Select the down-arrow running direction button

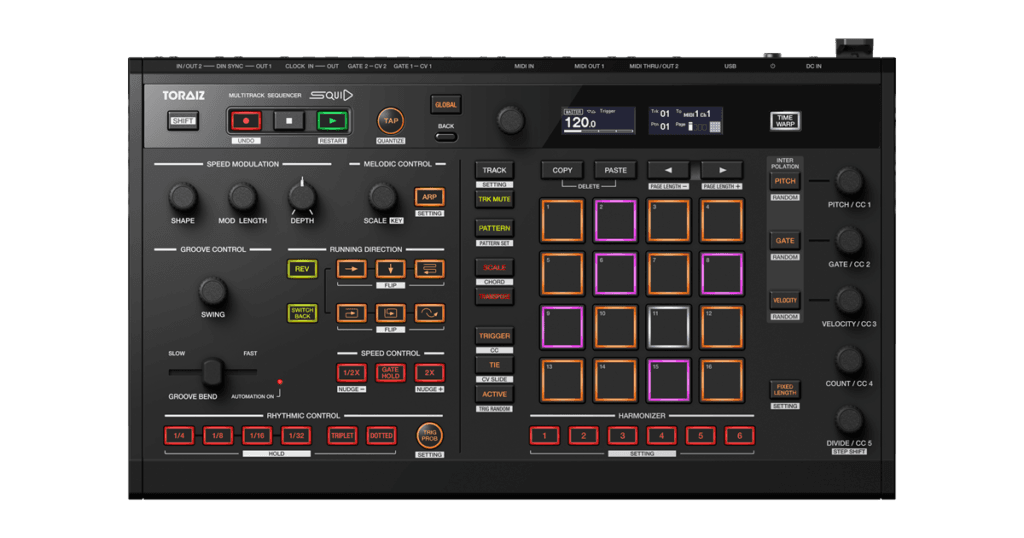point(391,269)
